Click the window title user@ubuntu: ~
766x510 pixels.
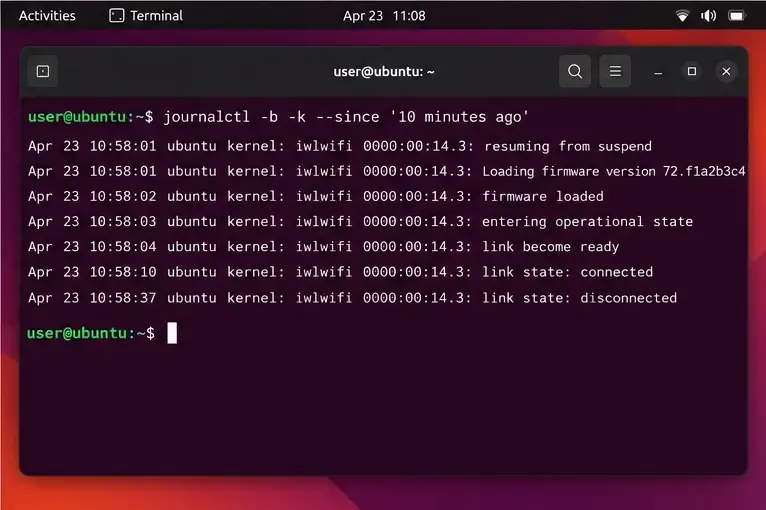tap(384, 72)
